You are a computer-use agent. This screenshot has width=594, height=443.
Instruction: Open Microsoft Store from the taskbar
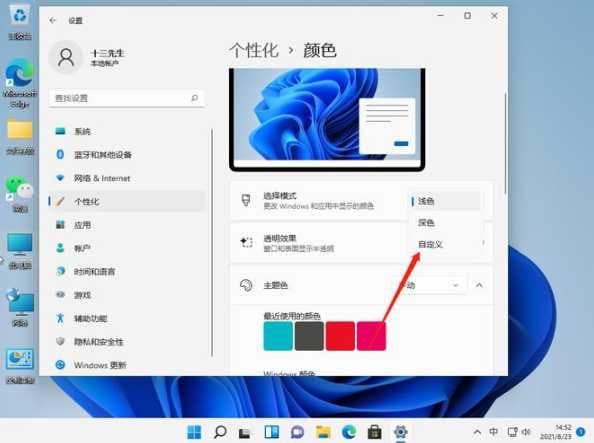click(x=374, y=432)
